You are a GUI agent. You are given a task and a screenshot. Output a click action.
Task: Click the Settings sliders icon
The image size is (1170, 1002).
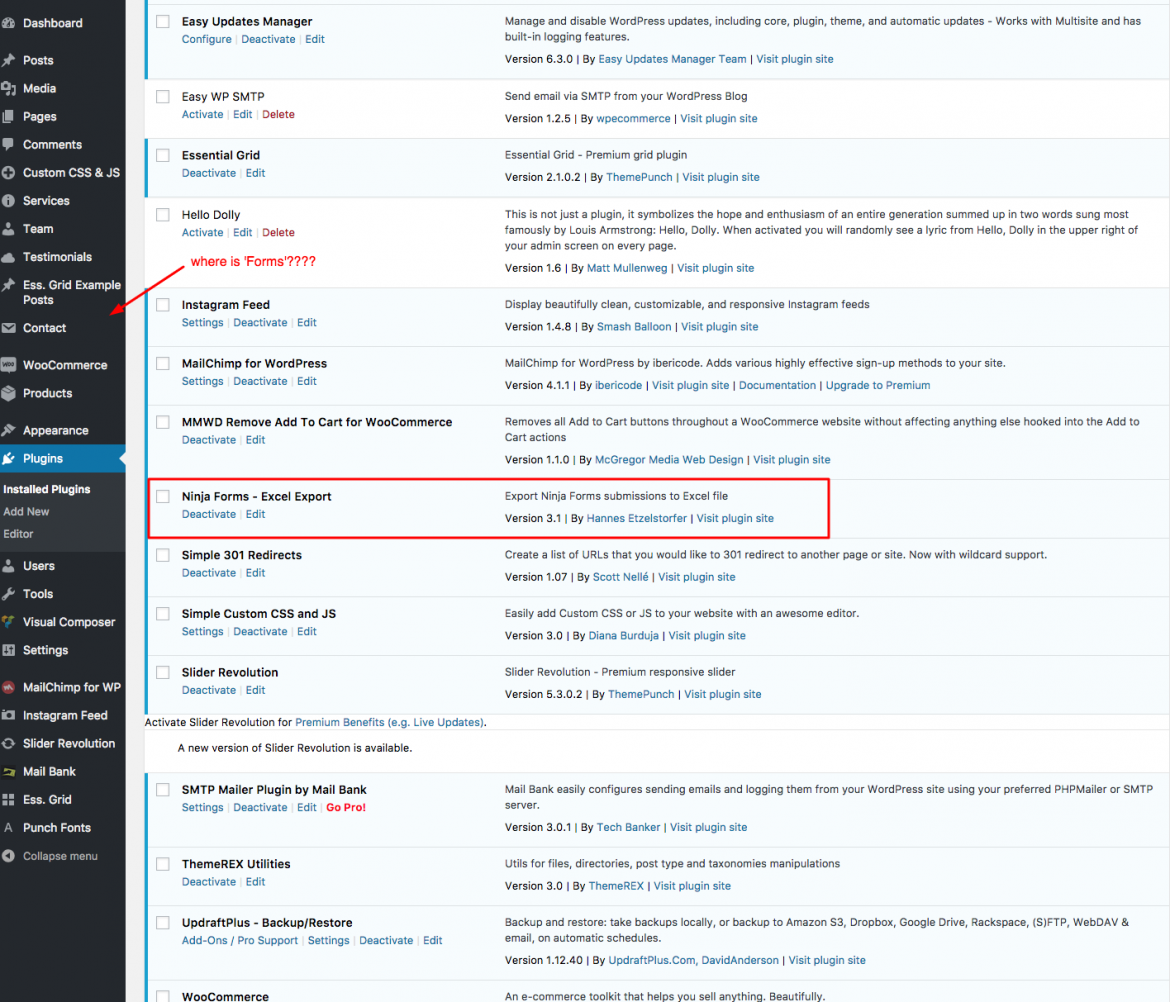(x=8, y=651)
